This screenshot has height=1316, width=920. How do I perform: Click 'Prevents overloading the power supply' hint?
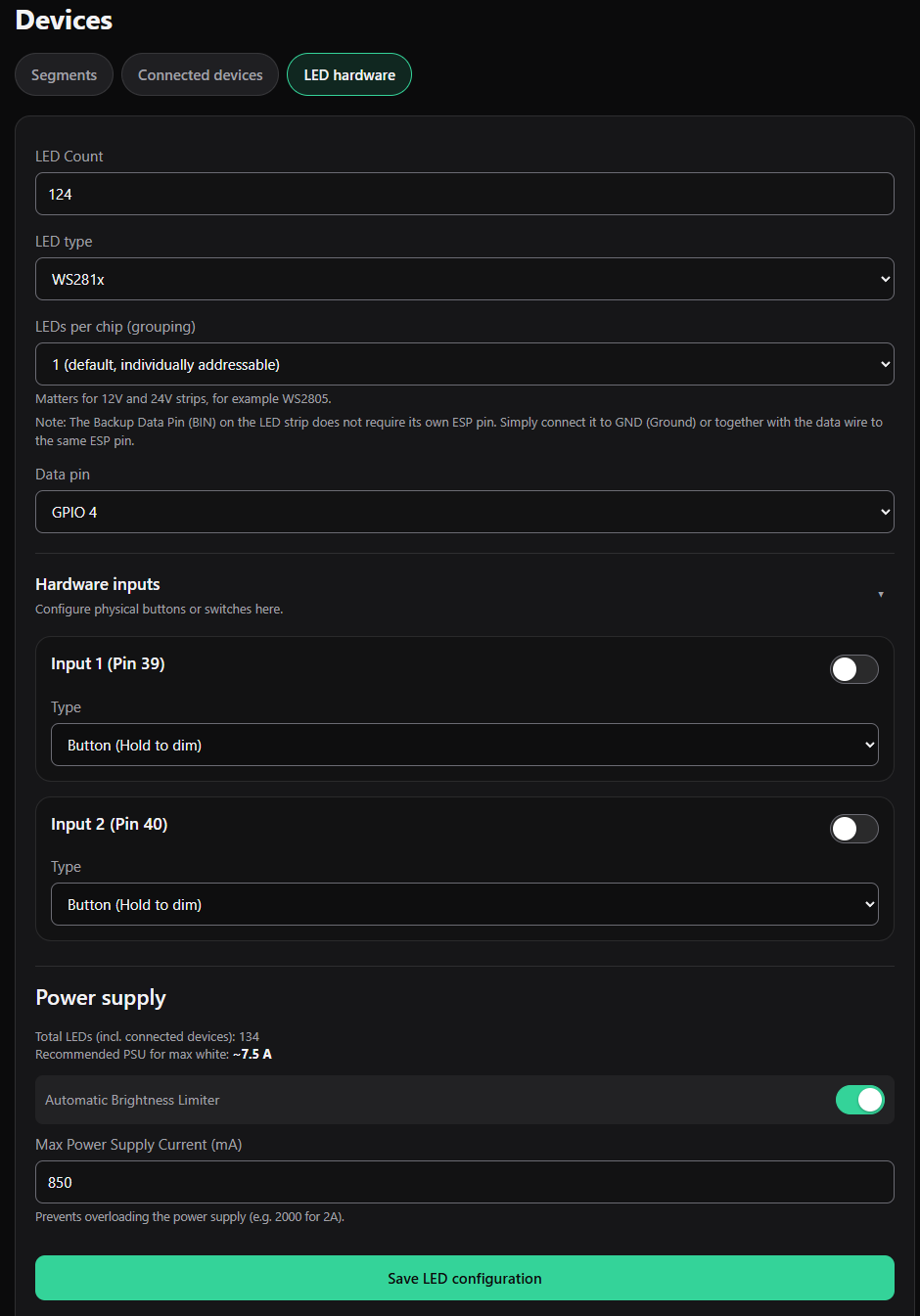coord(190,1217)
